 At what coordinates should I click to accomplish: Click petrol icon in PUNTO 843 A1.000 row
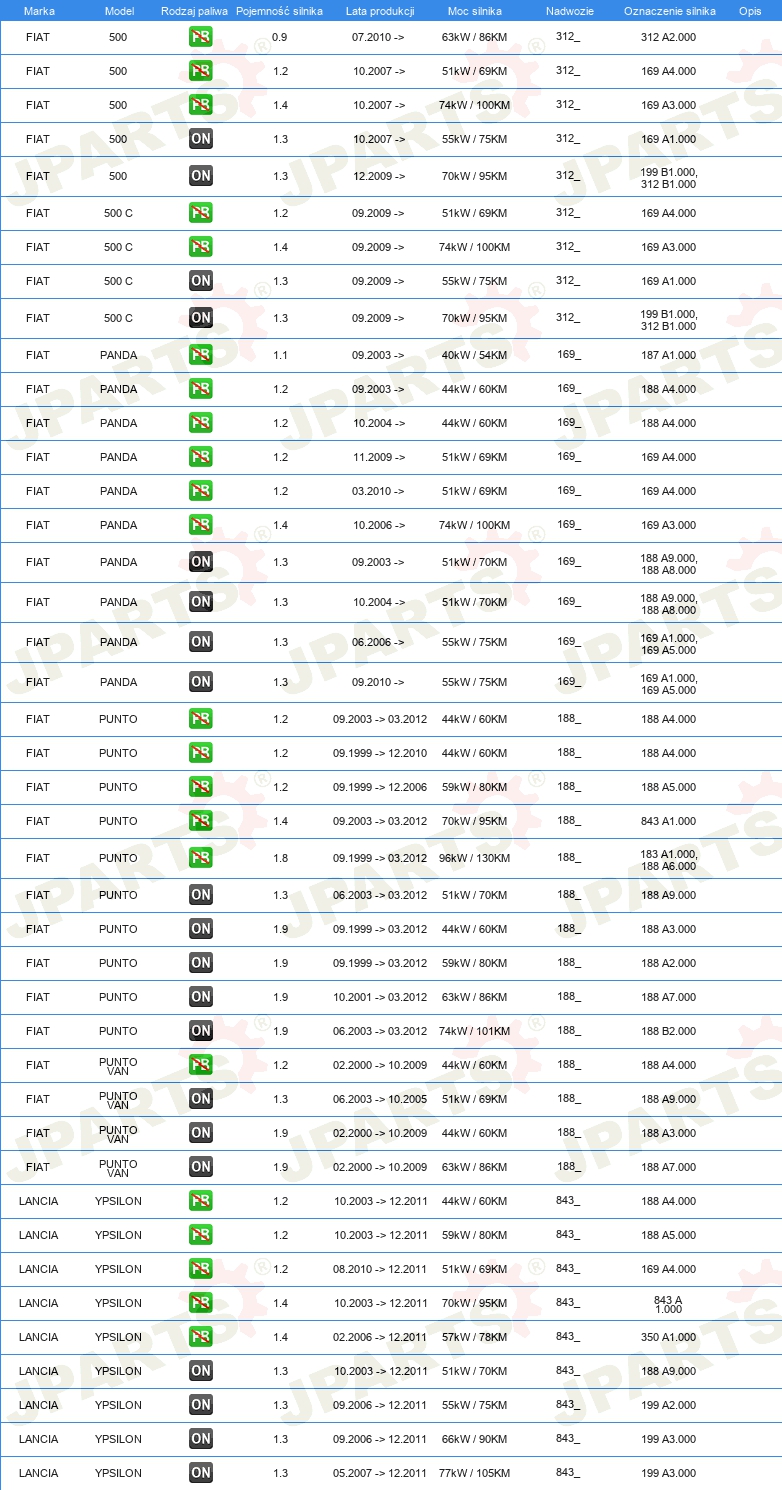click(x=201, y=821)
